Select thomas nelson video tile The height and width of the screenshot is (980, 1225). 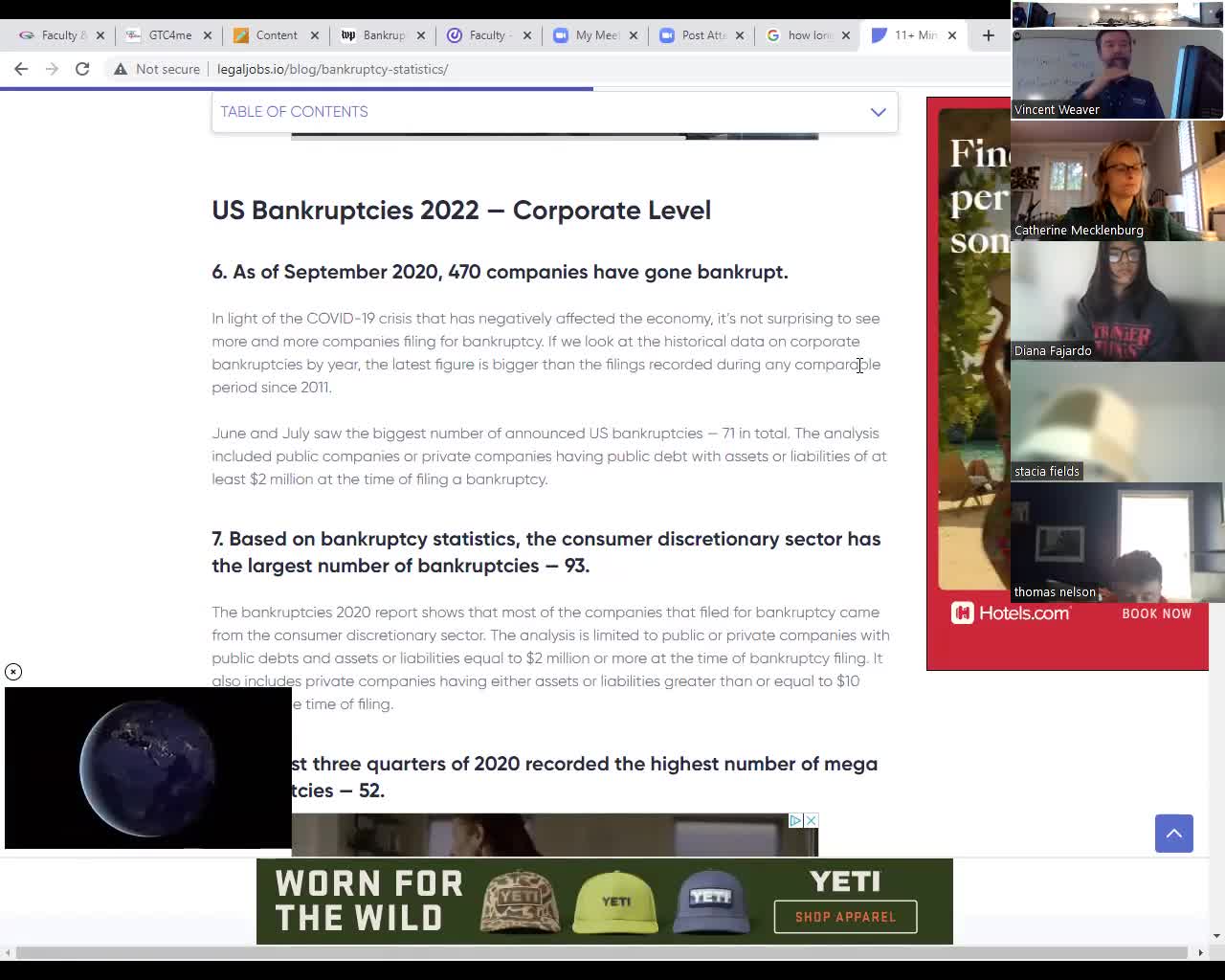click(1118, 543)
